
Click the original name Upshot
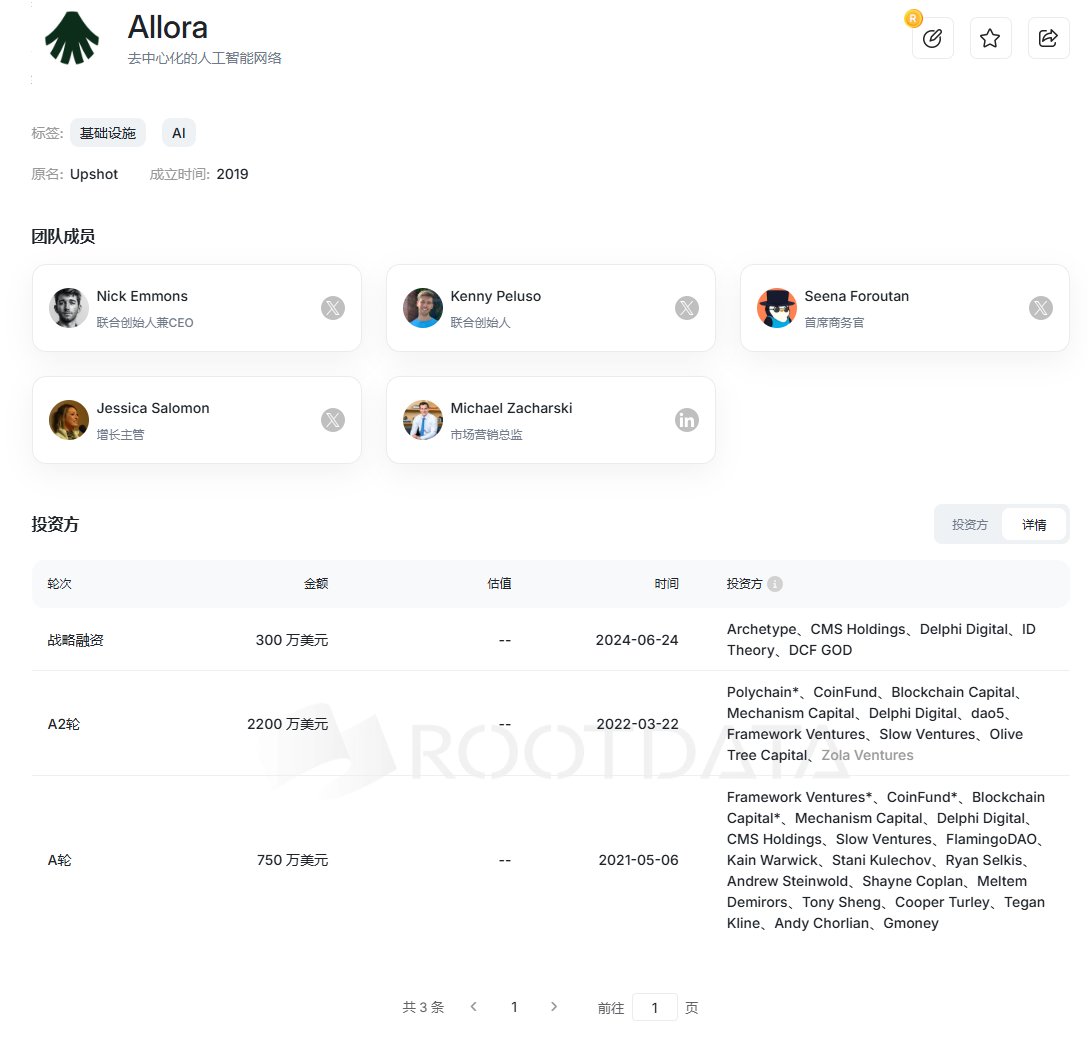(x=94, y=174)
